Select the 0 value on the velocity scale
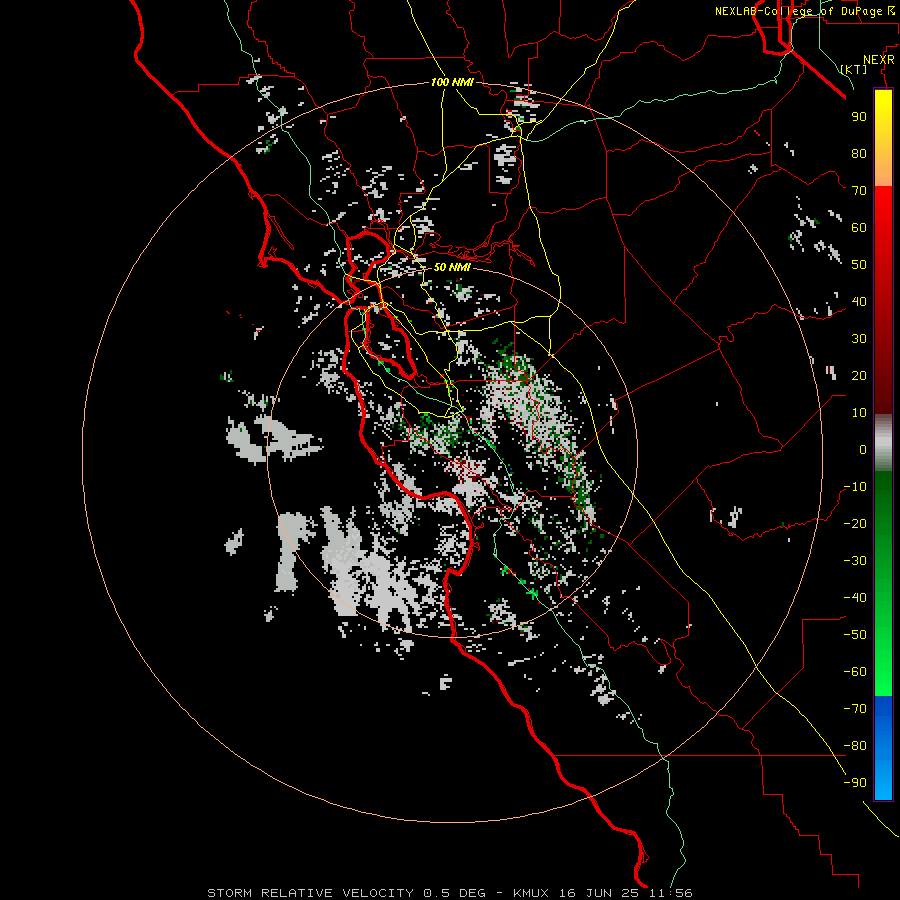 click(x=863, y=450)
